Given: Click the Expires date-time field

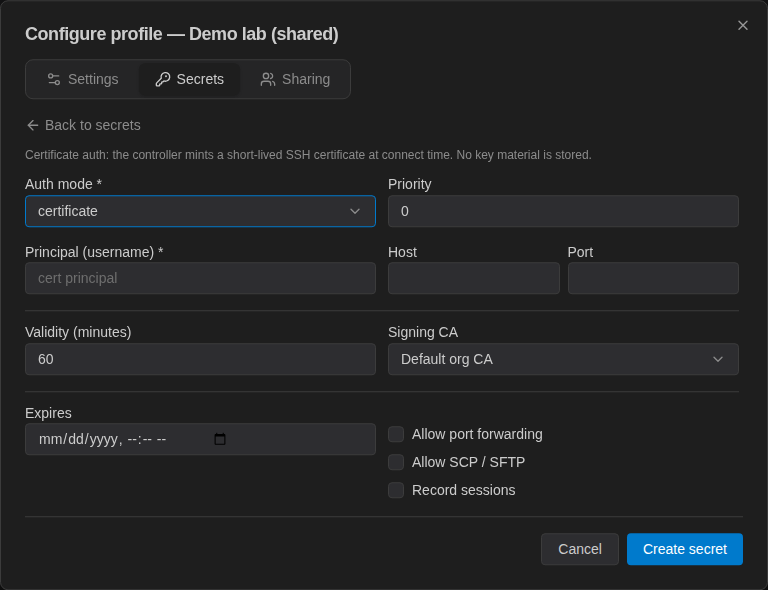Looking at the screenshot, I should point(200,439).
